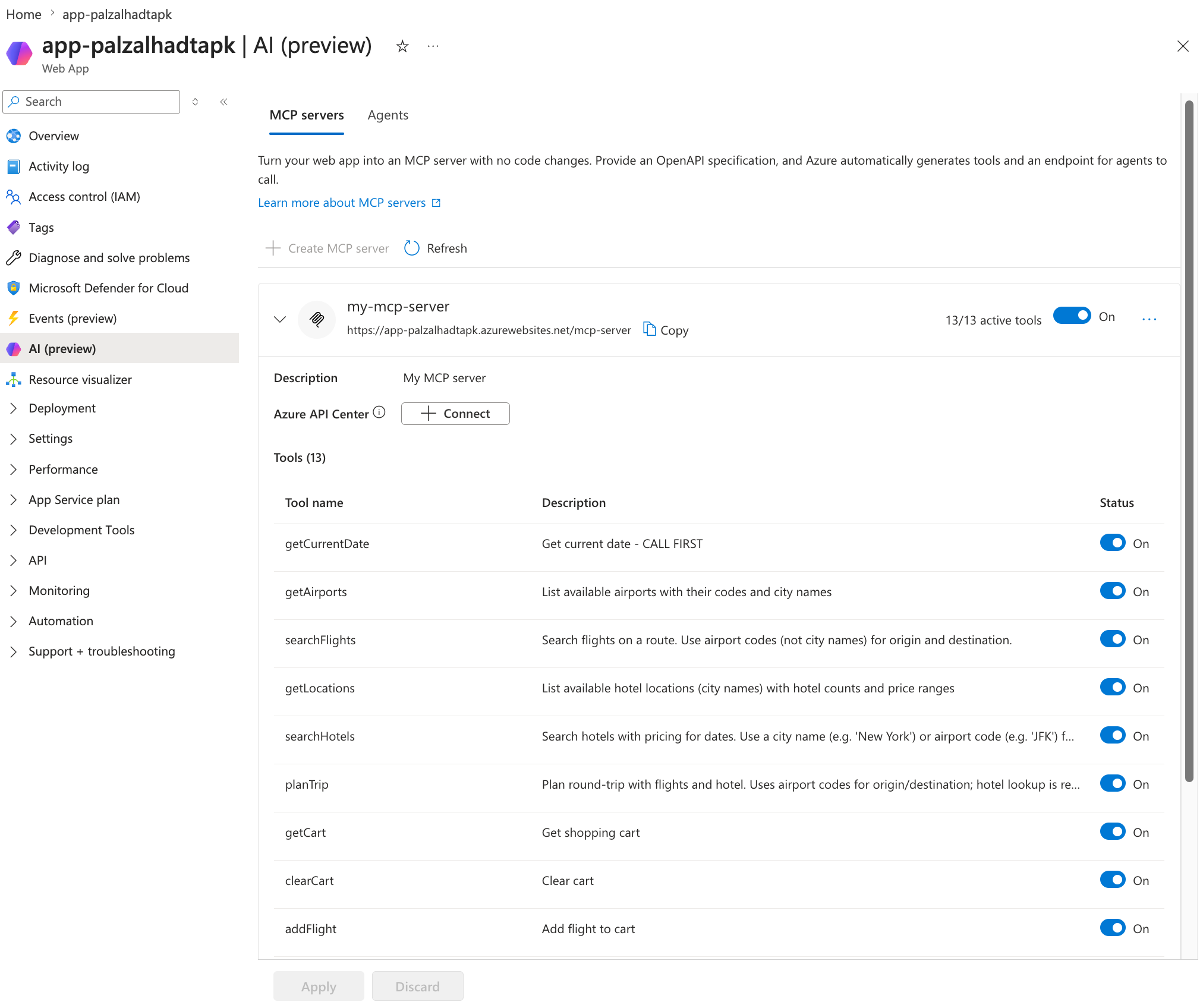Toggle the my-mcp-server On switch
The height and width of the screenshot is (1008, 1203).
pos(1072,316)
